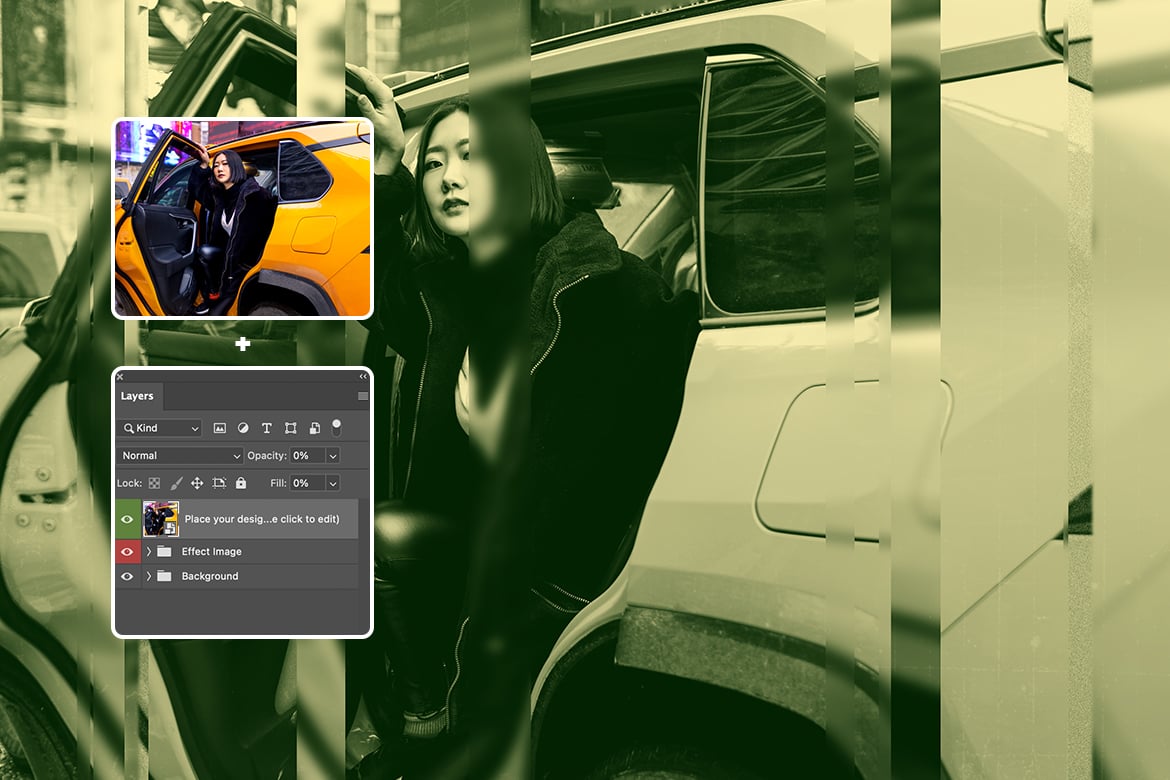Select the Place your design layer name
The width and height of the screenshot is (1170, 780).
tap(262, 519)
